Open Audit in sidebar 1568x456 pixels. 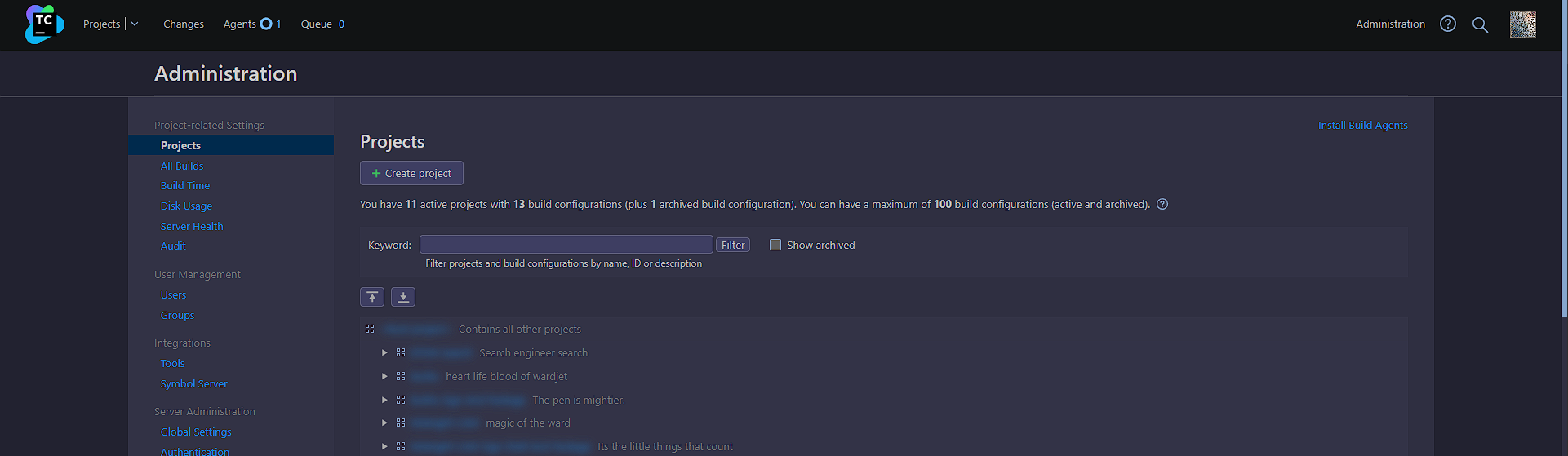173,246
